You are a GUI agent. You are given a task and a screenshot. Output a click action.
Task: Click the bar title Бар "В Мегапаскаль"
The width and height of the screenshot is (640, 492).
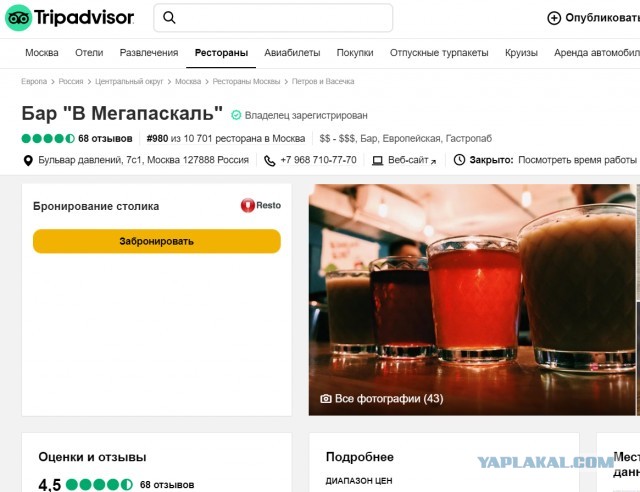(122, 113)
